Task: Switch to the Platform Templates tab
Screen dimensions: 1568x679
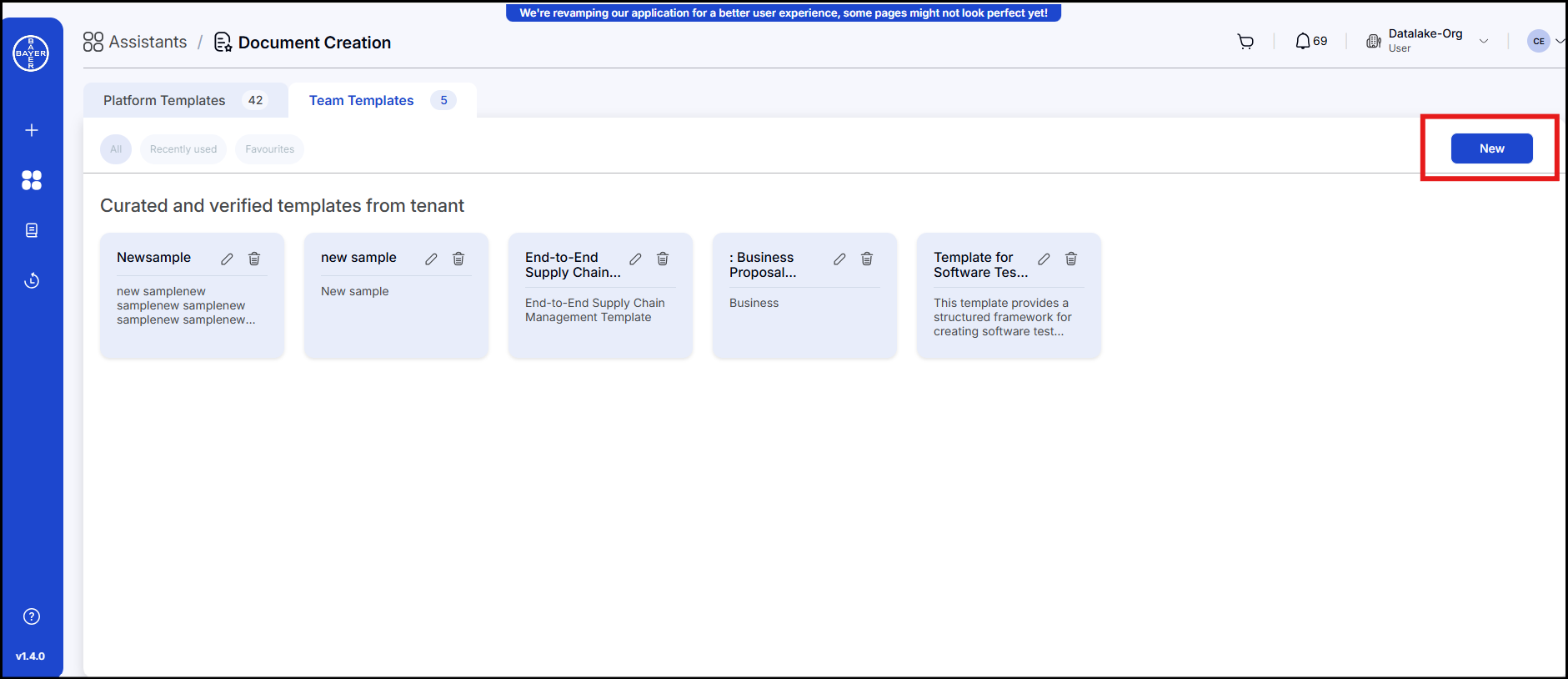Action: point(185,100)
